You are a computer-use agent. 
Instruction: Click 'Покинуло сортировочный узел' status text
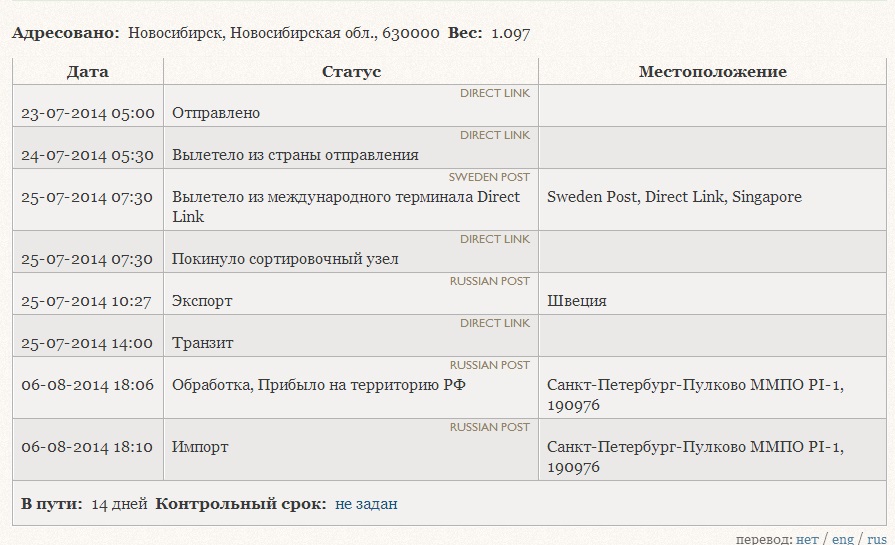285,259
